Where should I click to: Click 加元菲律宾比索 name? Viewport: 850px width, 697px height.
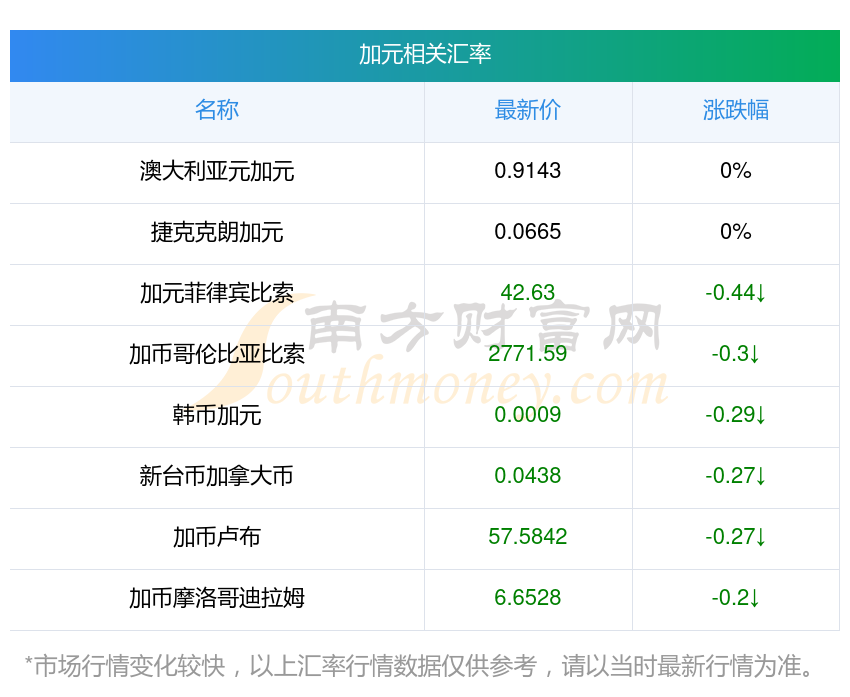pos(217,293)
